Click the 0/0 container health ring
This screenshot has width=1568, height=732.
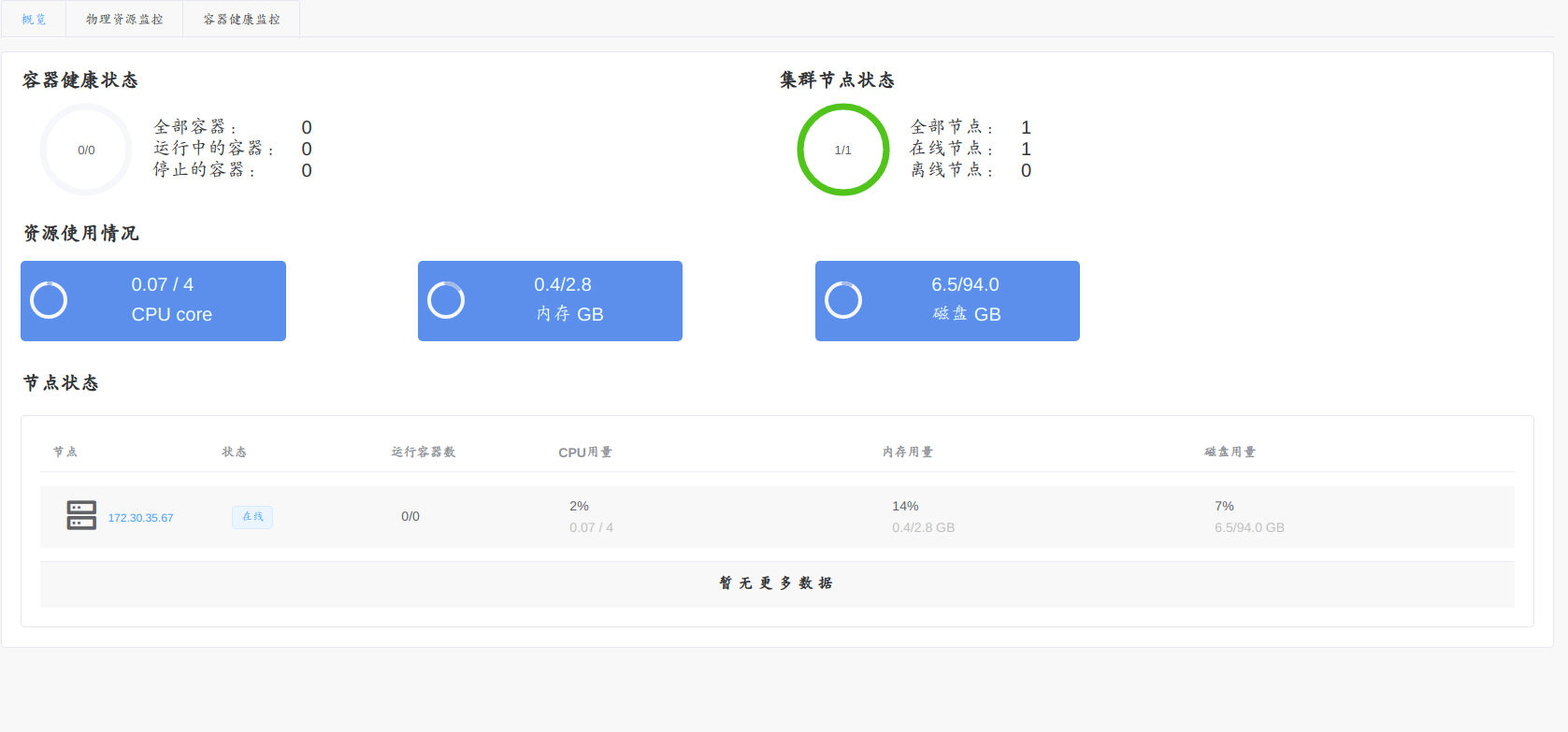tap(86, 150)
